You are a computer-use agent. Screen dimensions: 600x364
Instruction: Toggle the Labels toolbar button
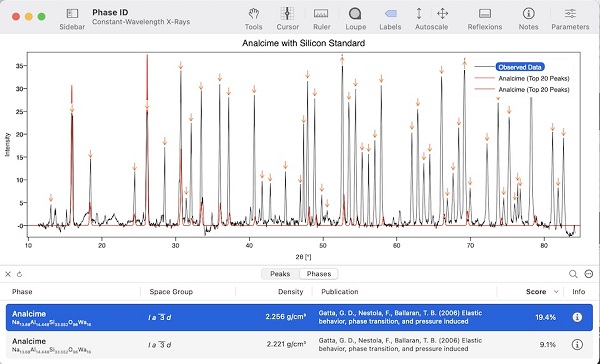pos(390,14)
